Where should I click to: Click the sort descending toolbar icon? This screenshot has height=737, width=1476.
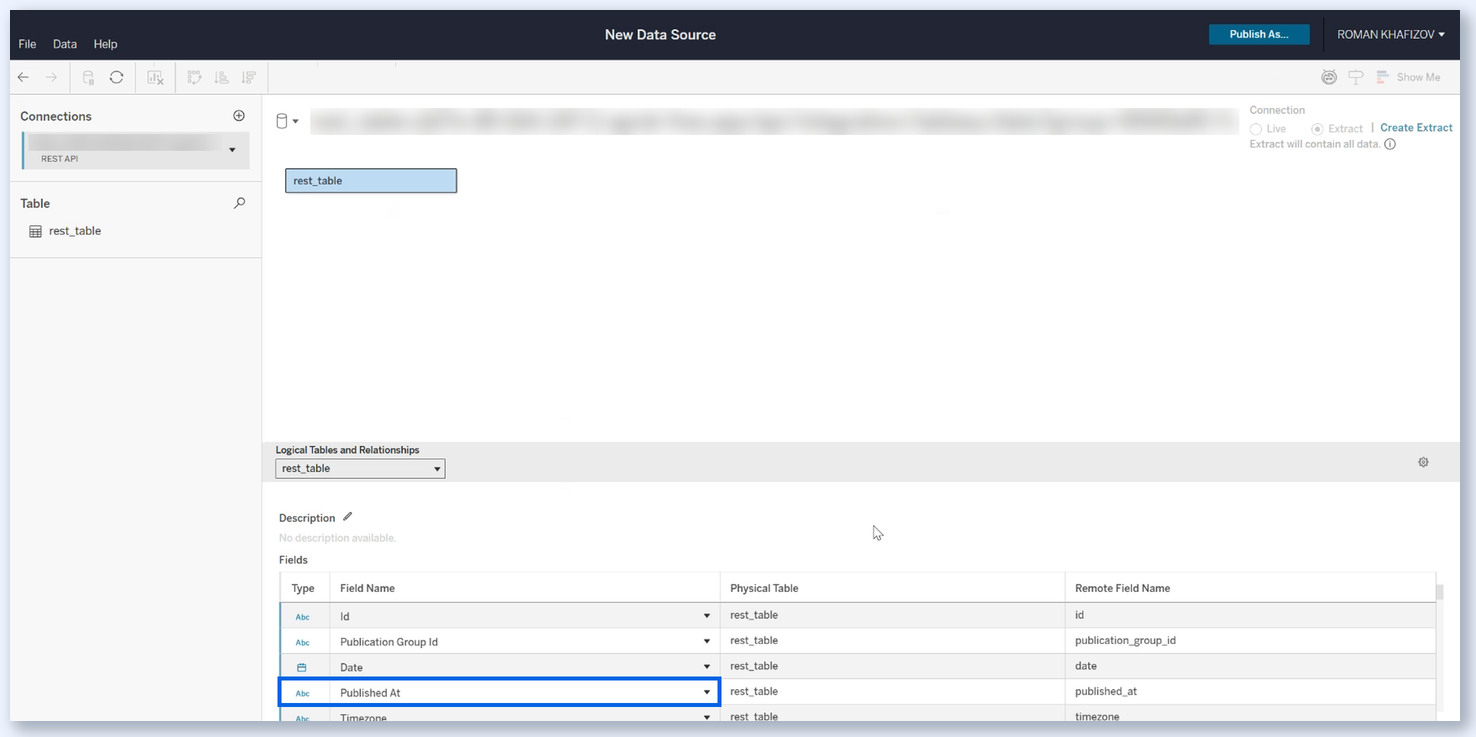(x=248, y=77)
